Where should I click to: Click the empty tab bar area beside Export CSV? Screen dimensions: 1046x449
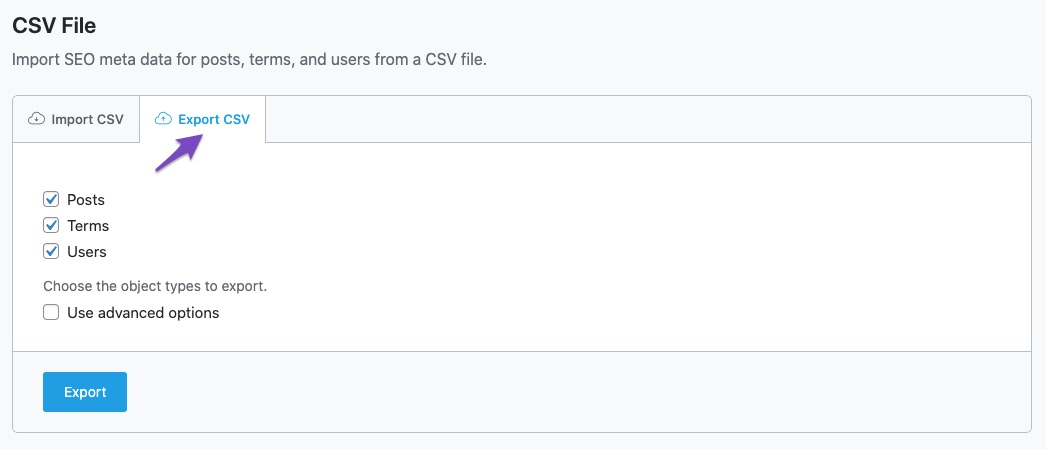[x=648, y=119]
